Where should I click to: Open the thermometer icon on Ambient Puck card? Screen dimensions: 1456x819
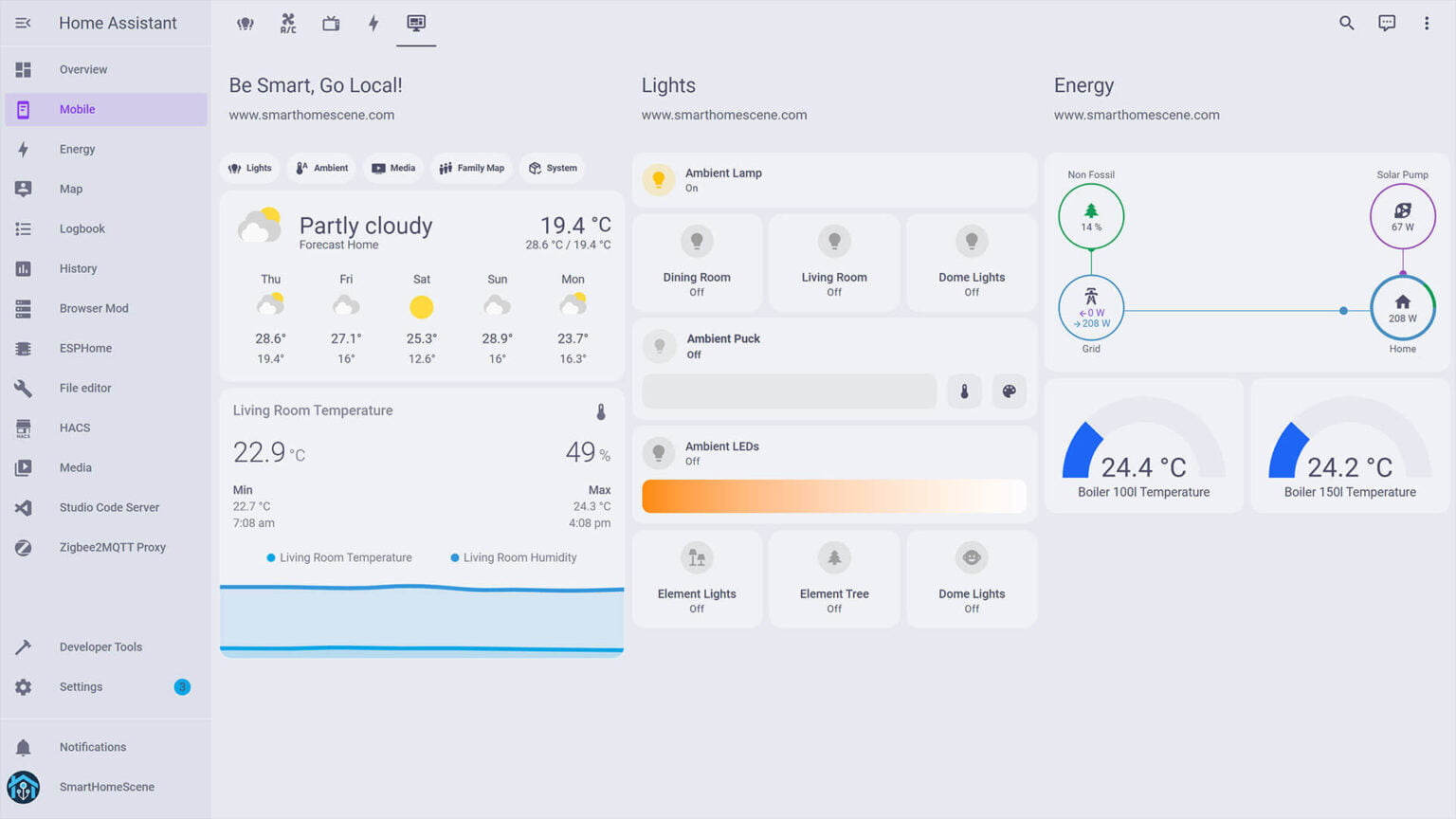[964, 391]
